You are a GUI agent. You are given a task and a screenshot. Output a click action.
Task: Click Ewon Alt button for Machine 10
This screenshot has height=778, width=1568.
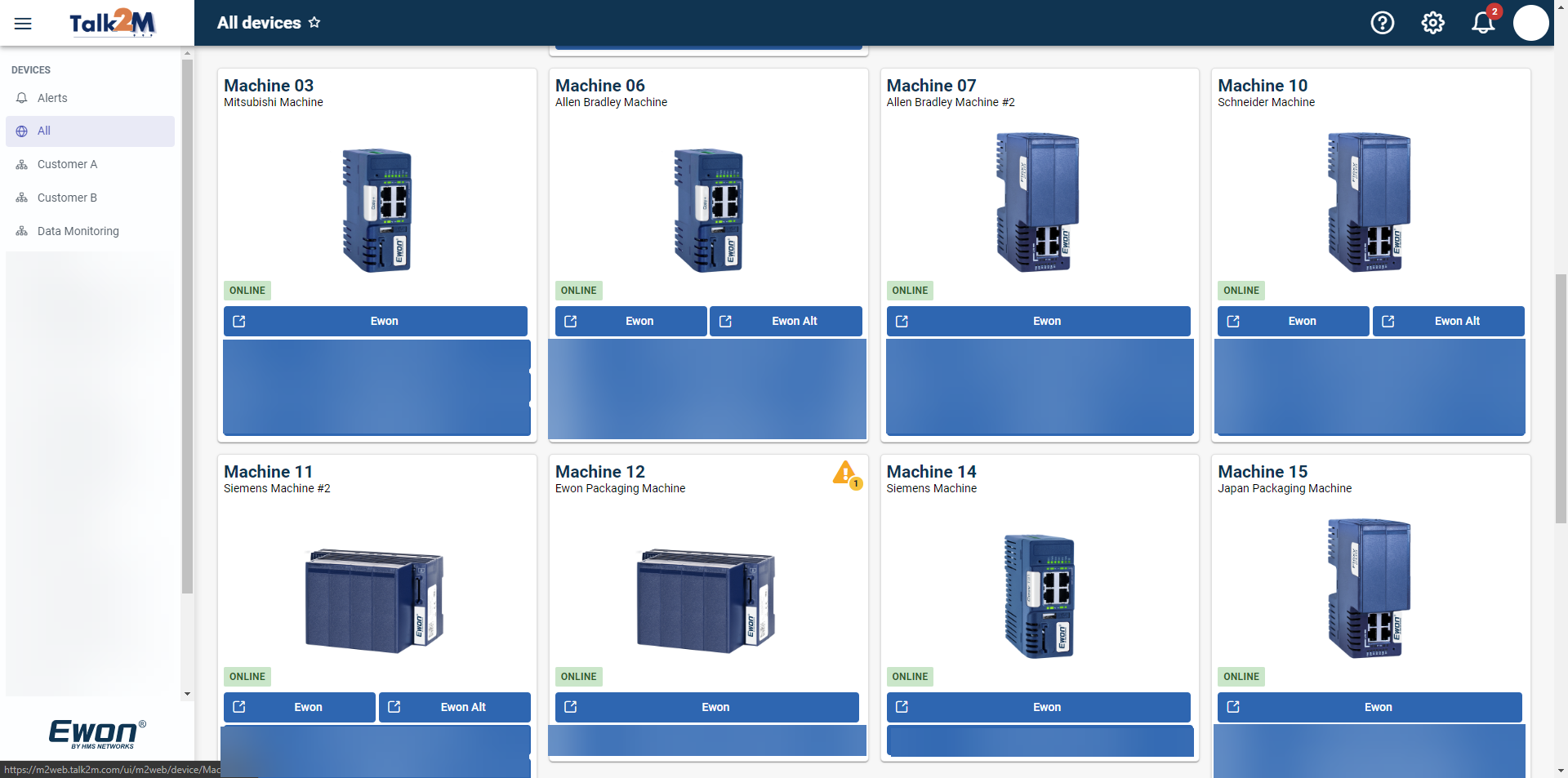1448,321
